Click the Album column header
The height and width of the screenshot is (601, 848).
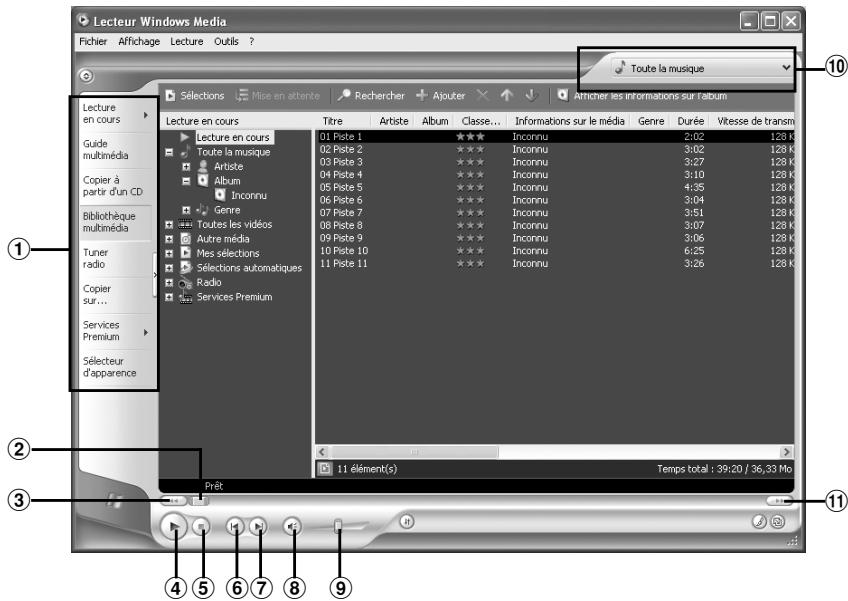point(435,121)
